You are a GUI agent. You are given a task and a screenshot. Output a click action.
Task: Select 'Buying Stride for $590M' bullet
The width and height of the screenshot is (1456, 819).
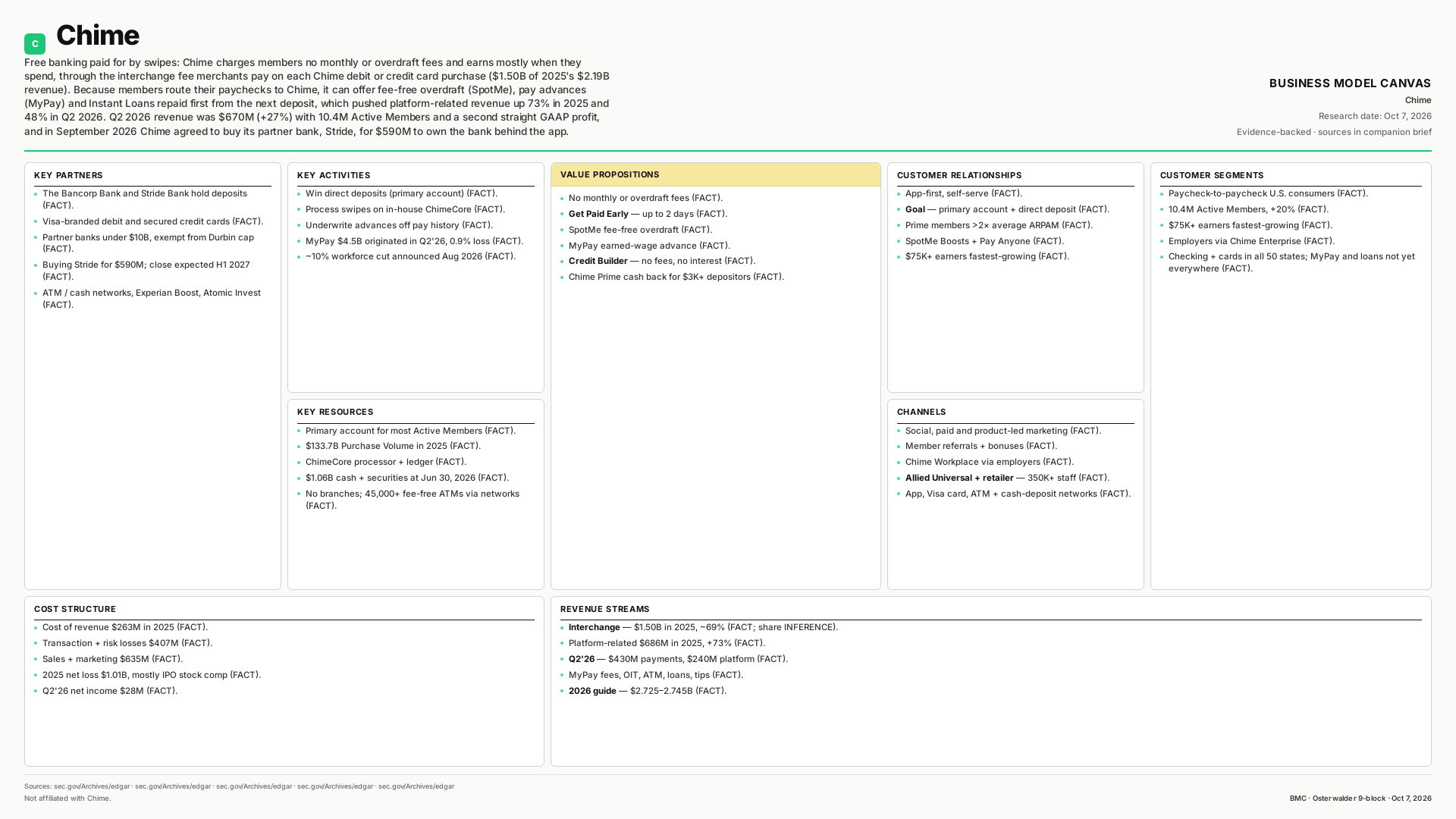coord(152,271)
